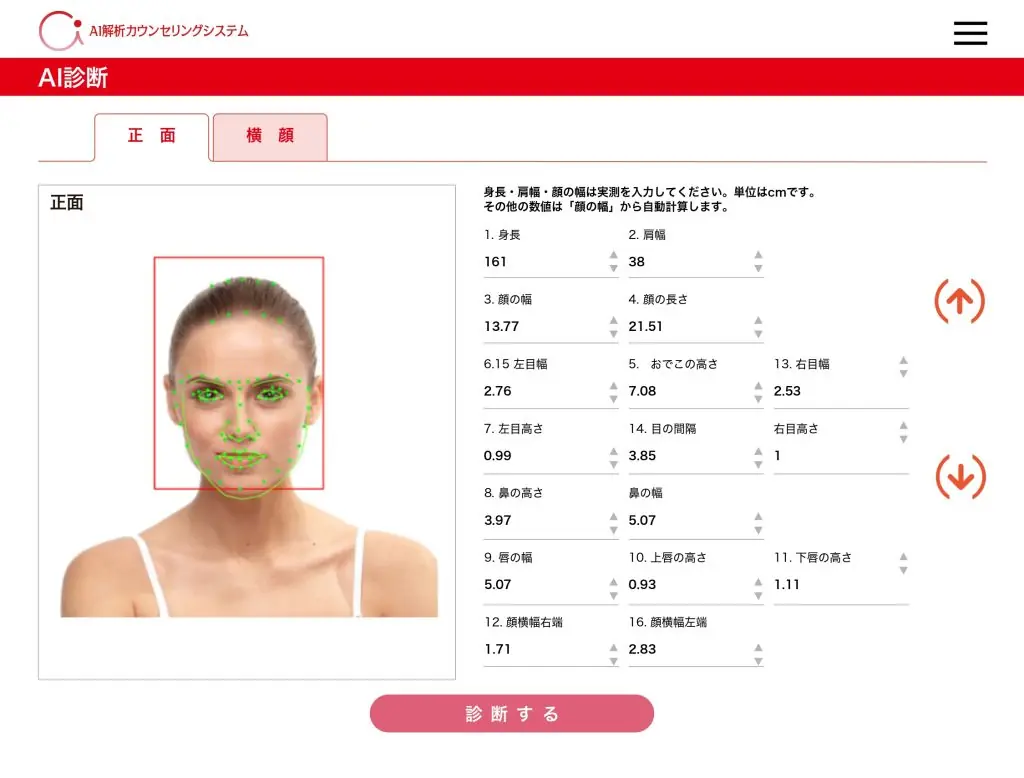Screen dimensions: 1024x778
Task: Click the おでこの高さ input field
Action: point(685,391)
